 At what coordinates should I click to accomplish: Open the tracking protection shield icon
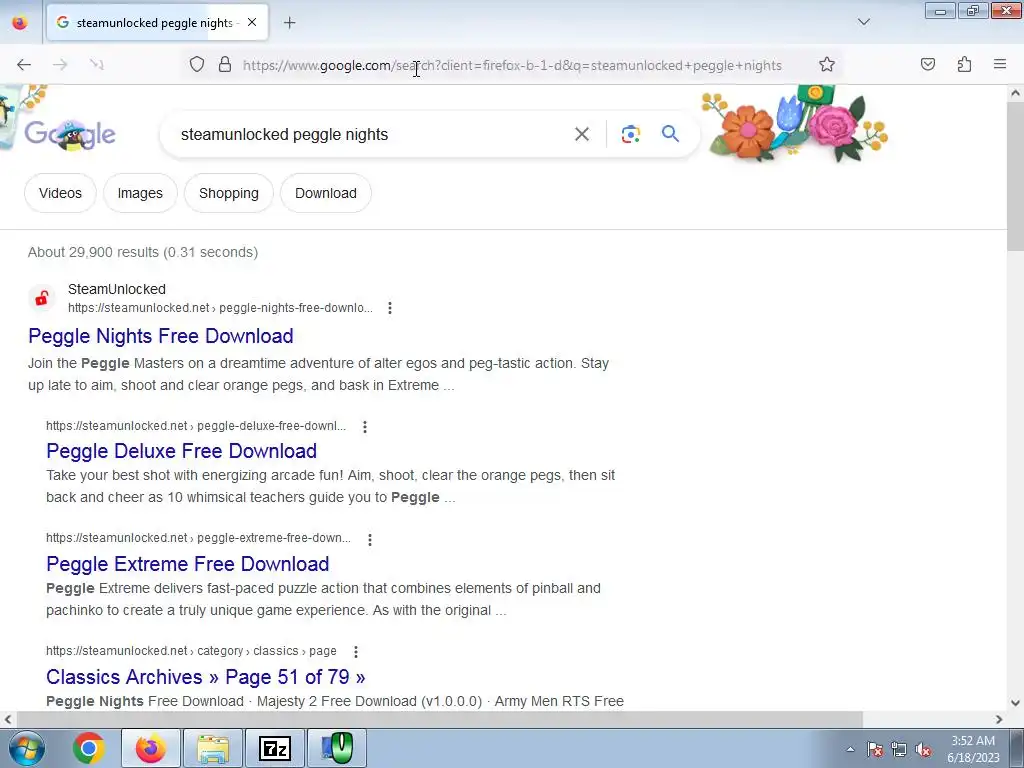coord(197,65)
